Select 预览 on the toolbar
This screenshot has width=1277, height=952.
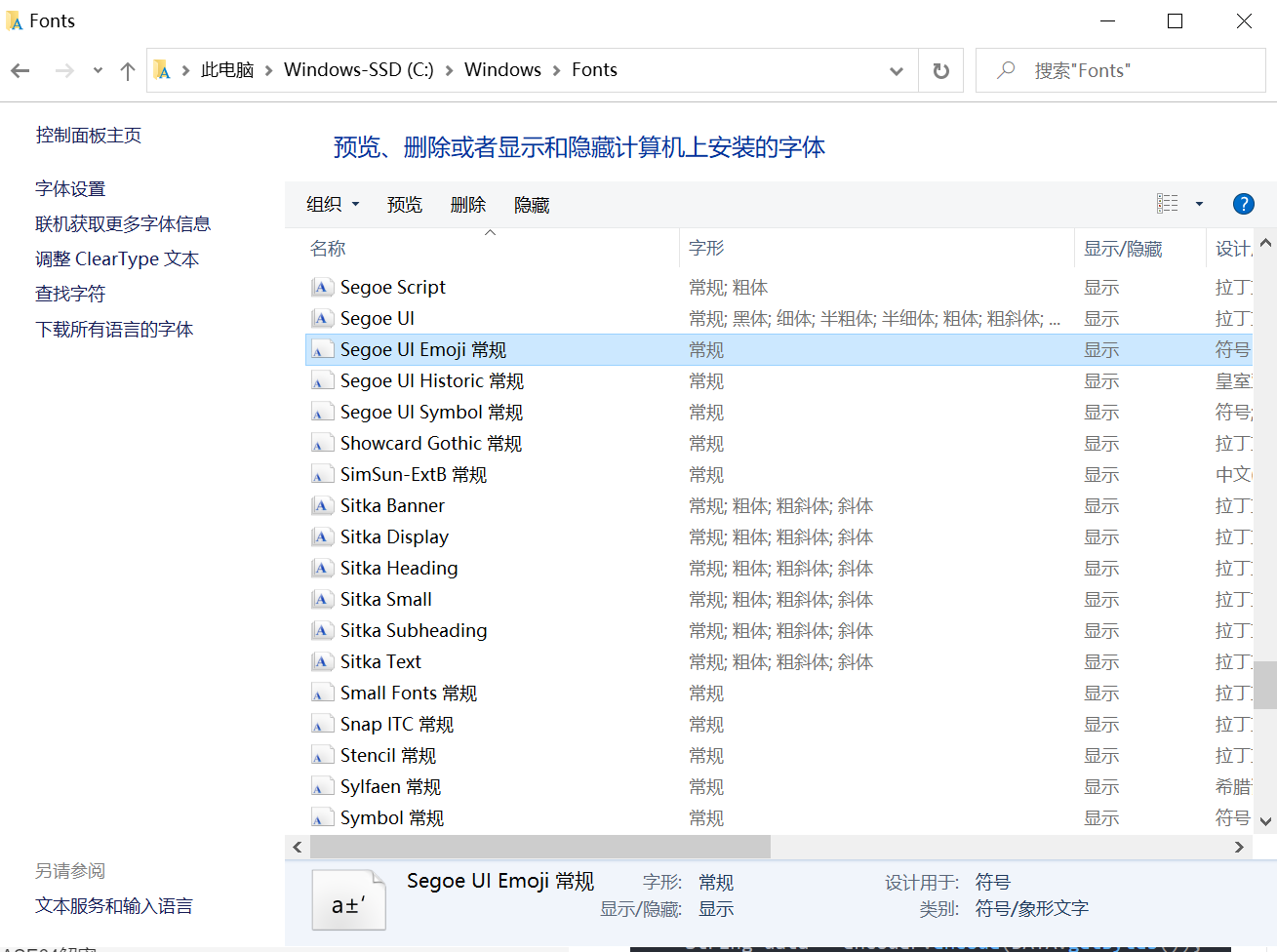tap(405, 204)
